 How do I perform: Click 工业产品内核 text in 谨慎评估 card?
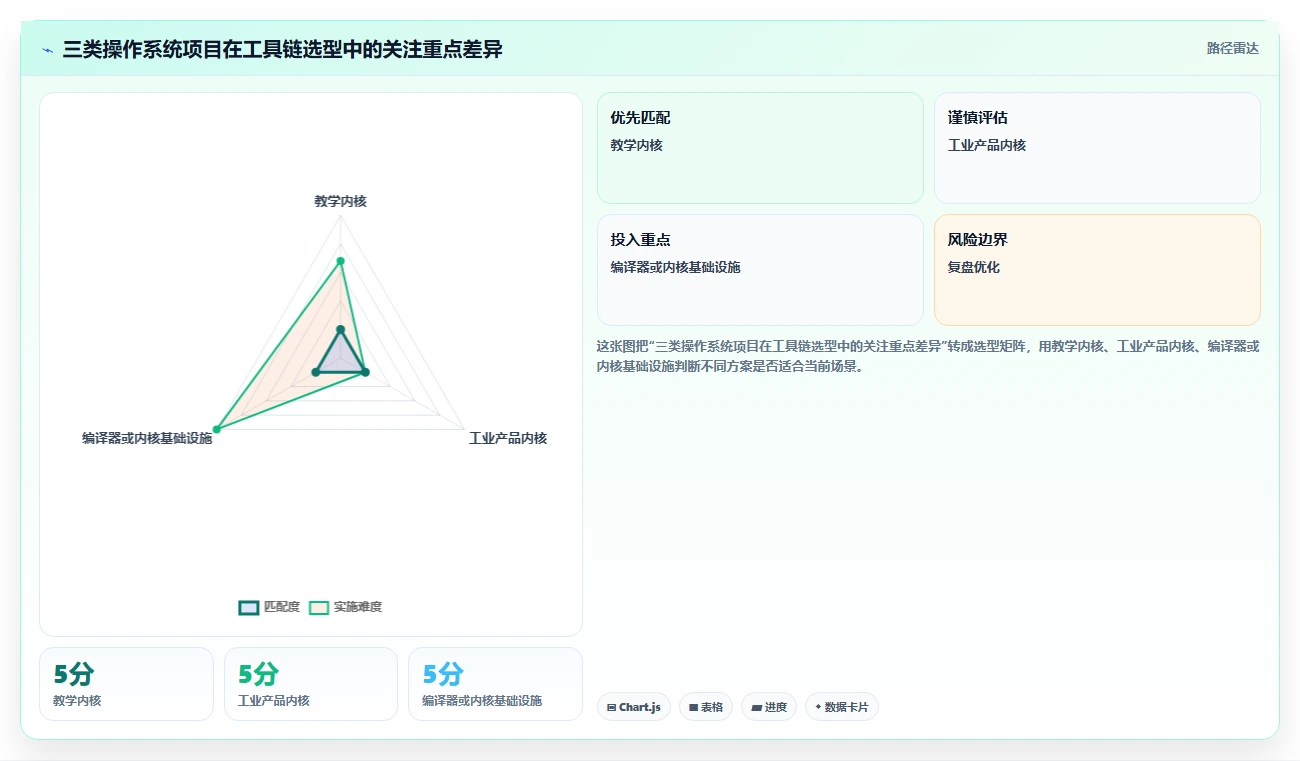pos(987,145)
